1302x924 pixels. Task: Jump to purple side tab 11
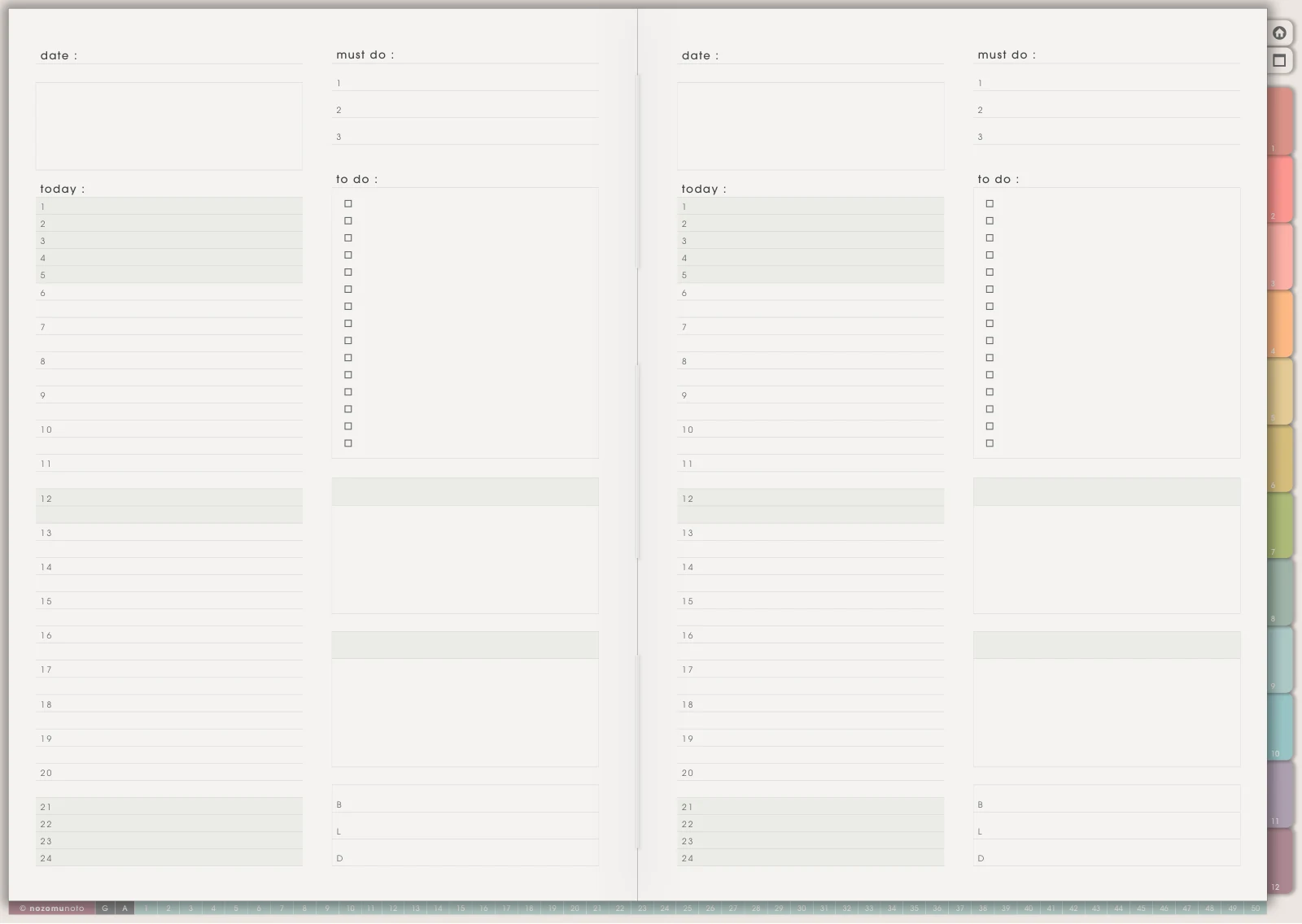pyautogui.click(x=1279, y=795)
